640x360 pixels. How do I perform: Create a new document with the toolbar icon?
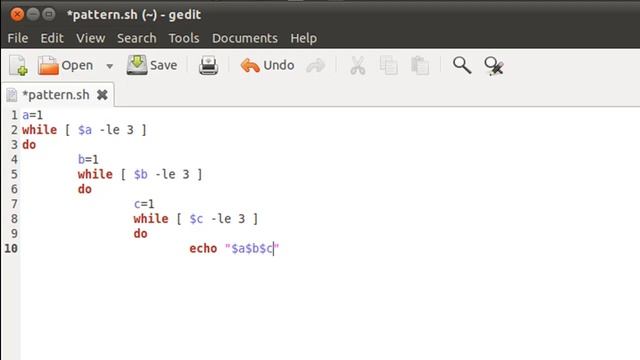tap(19, 65)
